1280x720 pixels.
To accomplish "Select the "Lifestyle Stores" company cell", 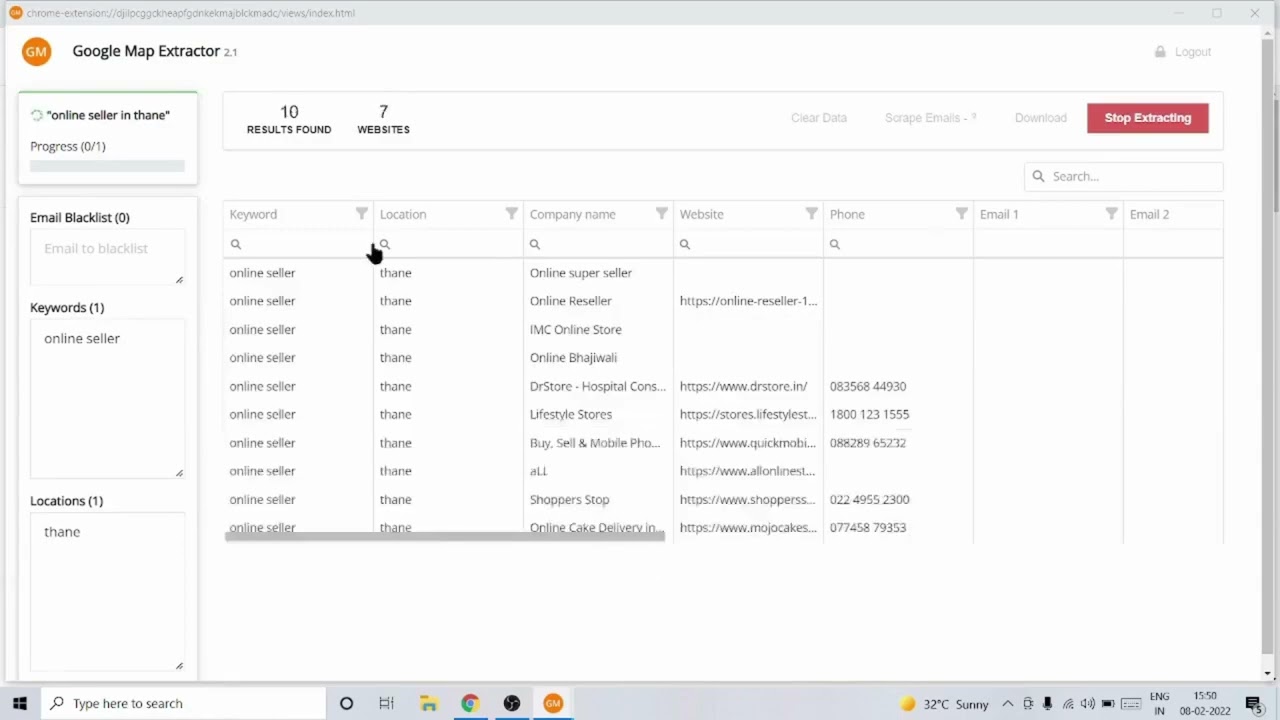I will (x=598, y=414).
